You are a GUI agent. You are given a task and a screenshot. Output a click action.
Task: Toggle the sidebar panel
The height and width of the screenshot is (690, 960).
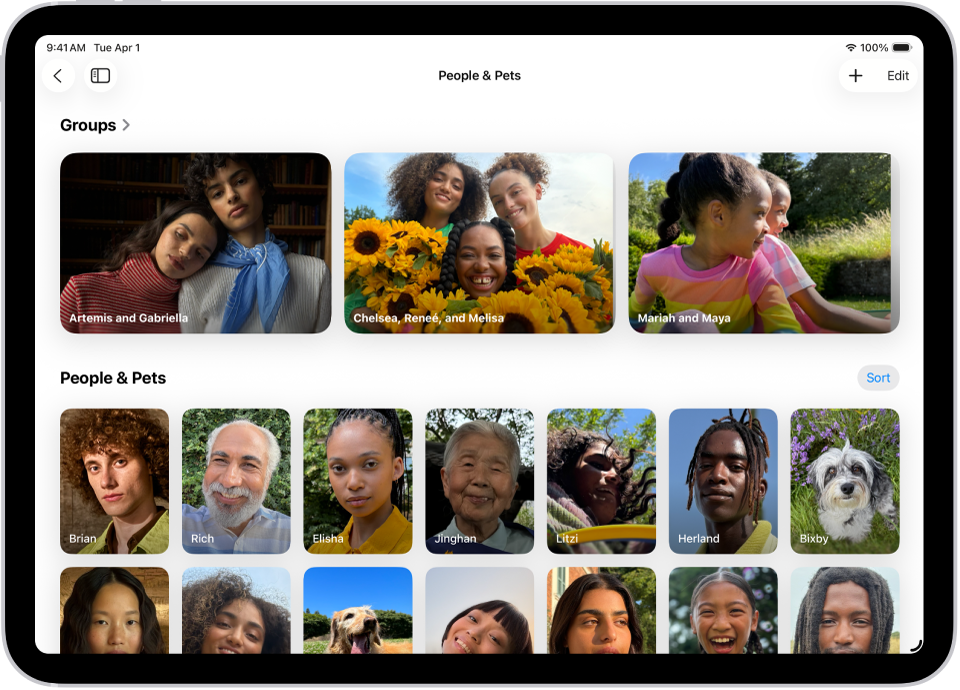coord(100,75)
